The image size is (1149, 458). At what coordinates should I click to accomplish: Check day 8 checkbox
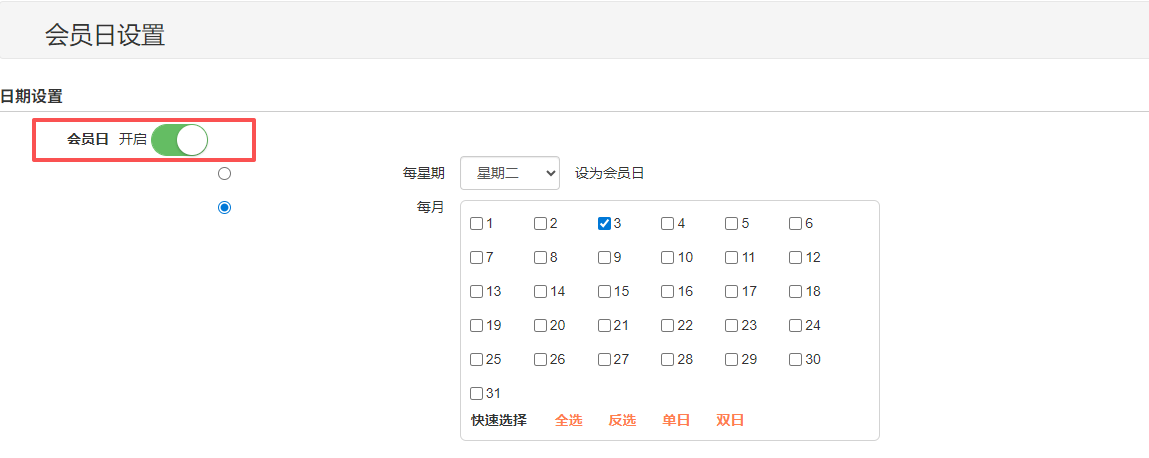(540, 258)
